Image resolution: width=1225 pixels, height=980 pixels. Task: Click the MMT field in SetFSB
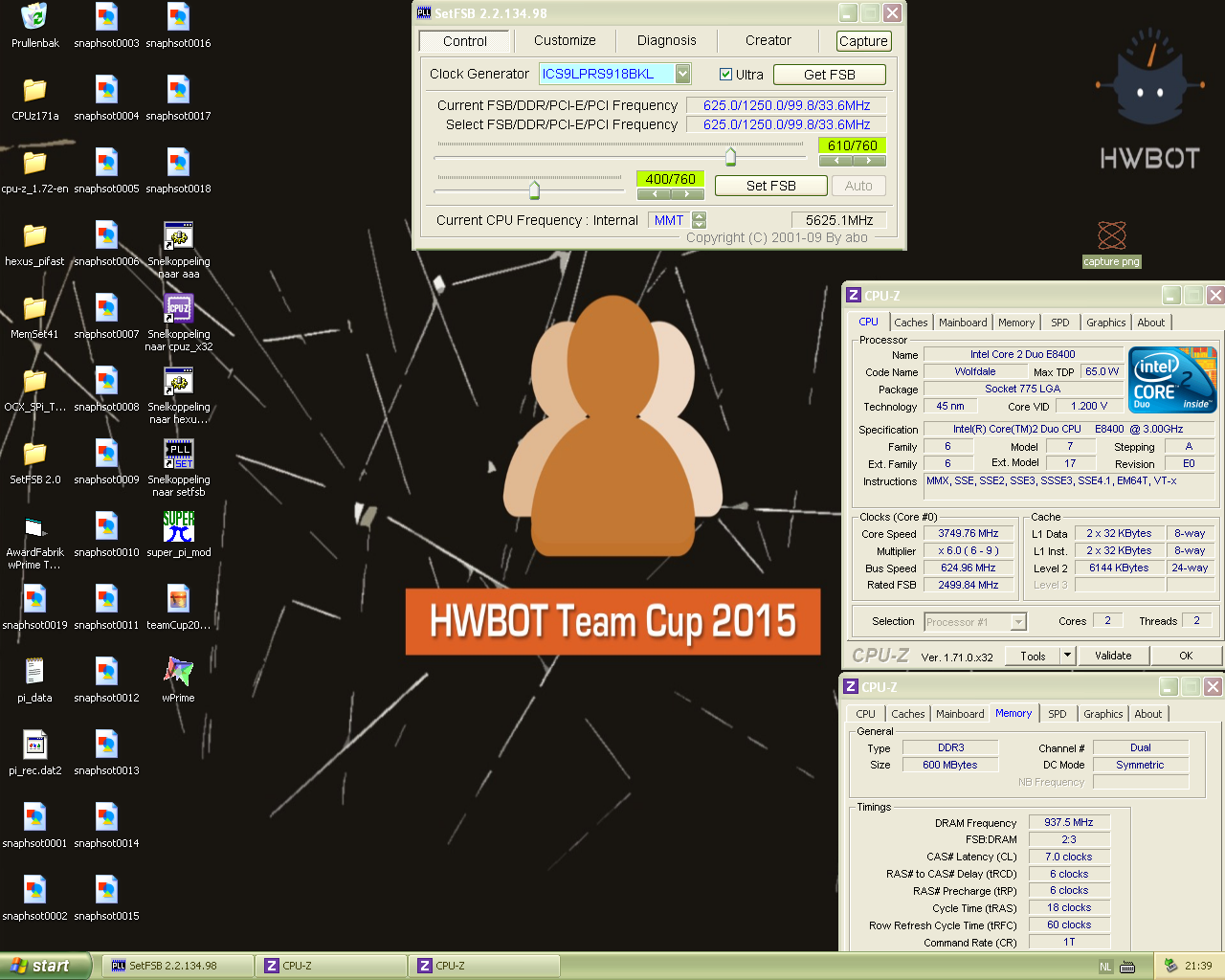tap(669, 220)
